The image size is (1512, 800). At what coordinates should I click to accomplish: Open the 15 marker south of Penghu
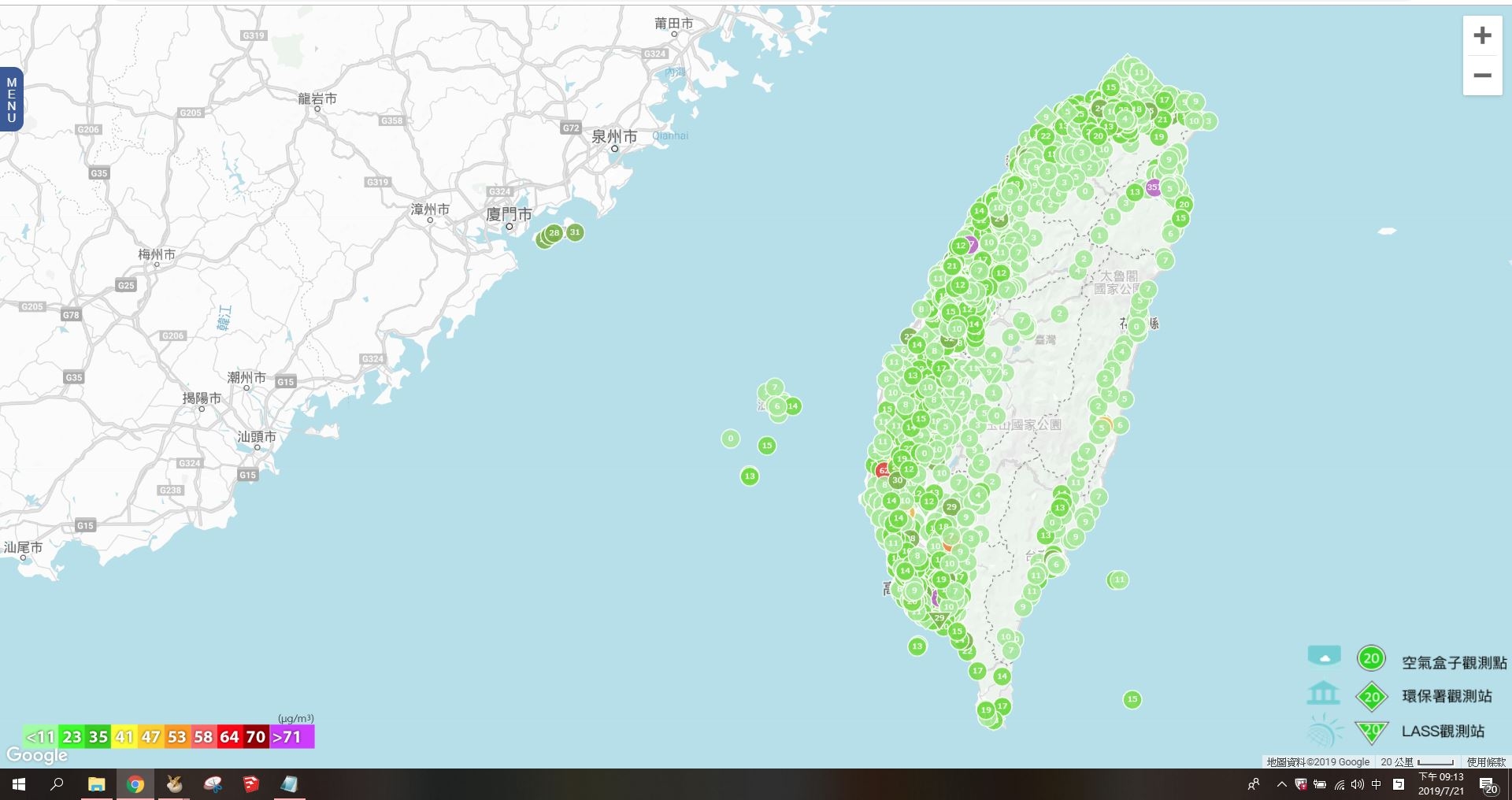(x=767, y=446)
